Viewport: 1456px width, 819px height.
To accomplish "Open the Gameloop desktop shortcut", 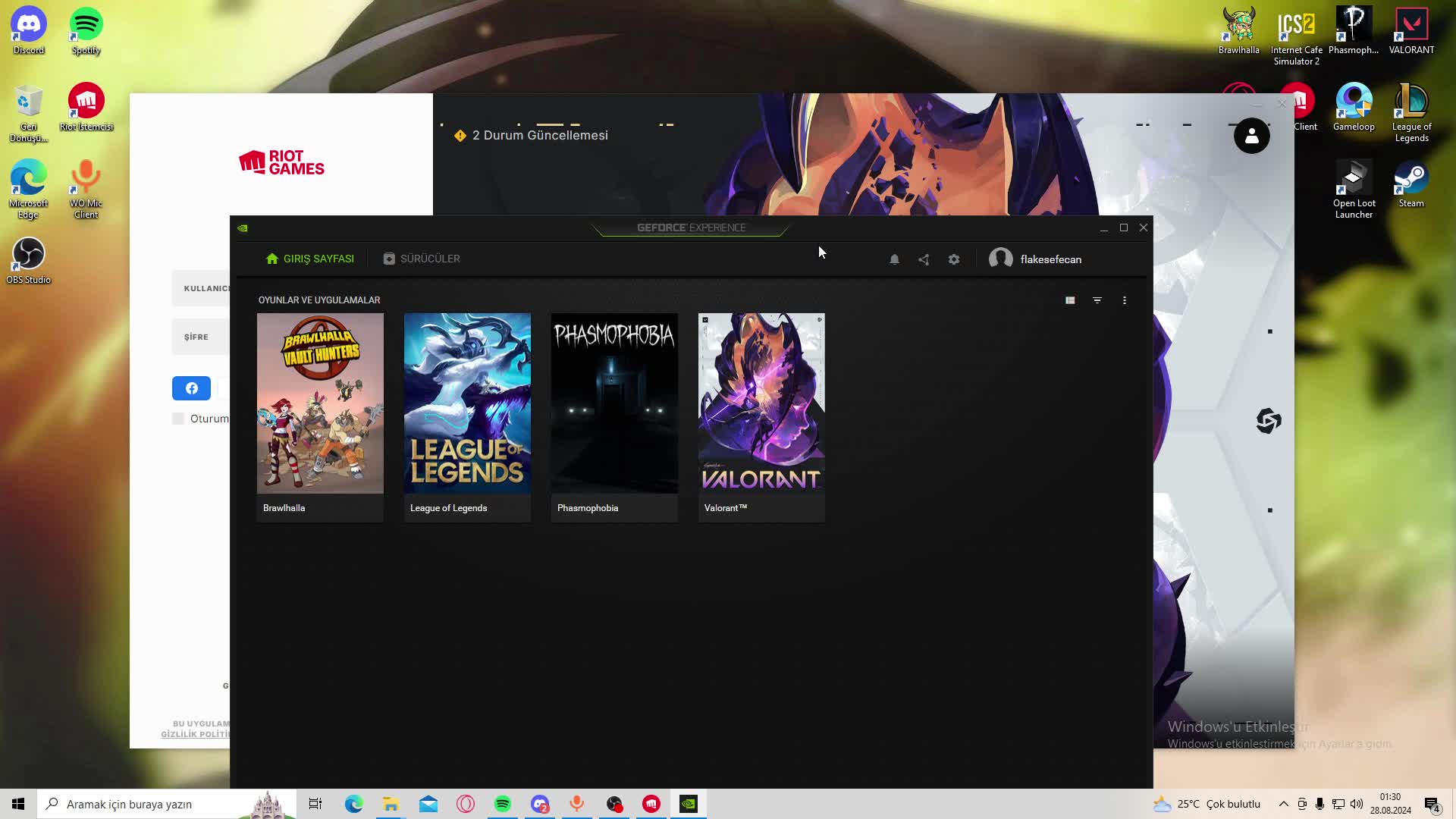I will (1354, 108).
